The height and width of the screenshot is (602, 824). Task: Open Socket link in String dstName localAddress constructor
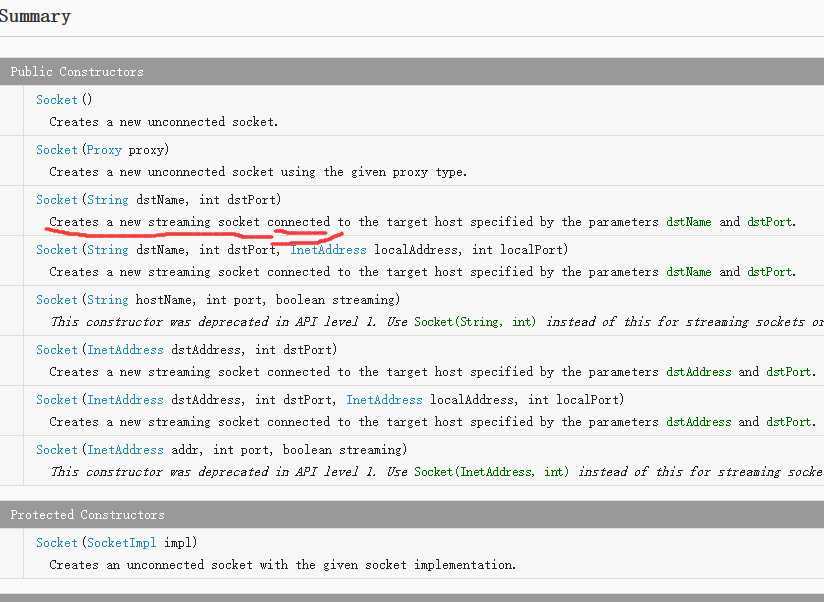click(x=57, y=250)
